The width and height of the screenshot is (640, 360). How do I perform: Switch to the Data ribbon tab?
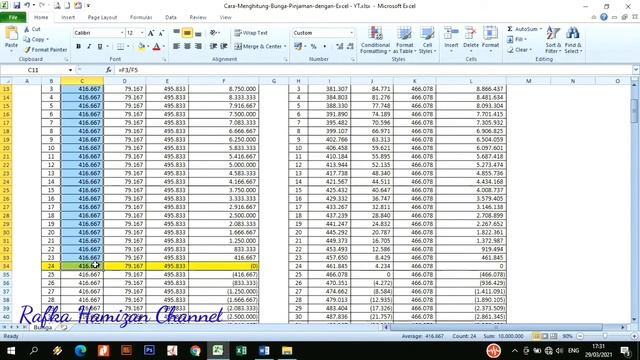tap(171, 18)
